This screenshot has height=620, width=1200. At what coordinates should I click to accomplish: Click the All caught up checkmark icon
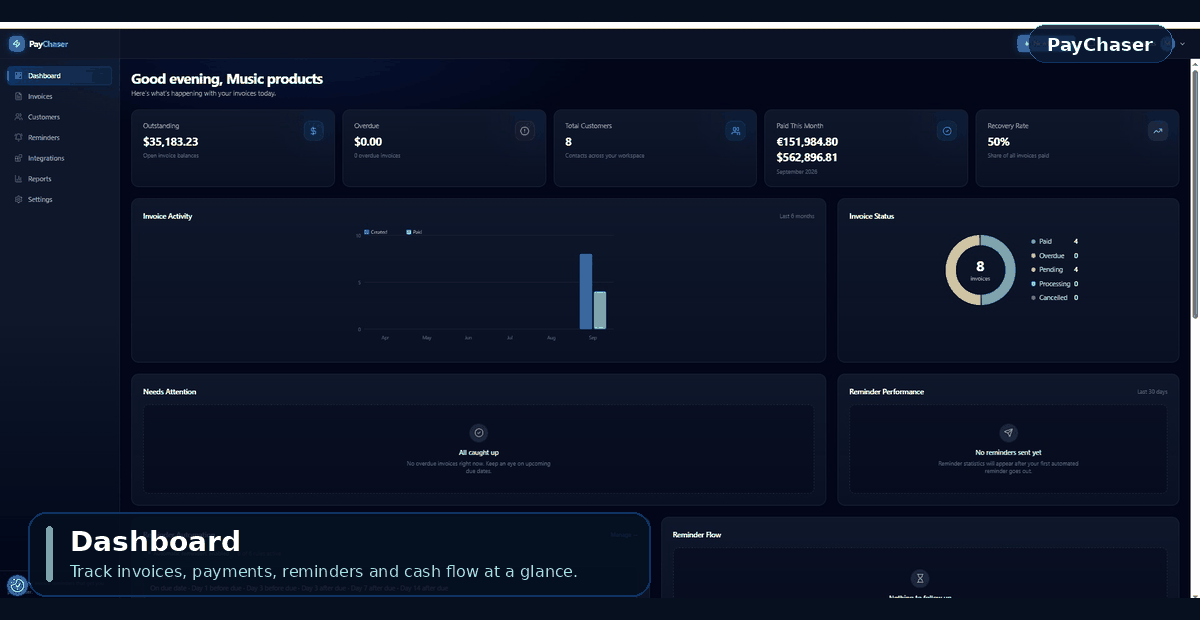point(479,433)
